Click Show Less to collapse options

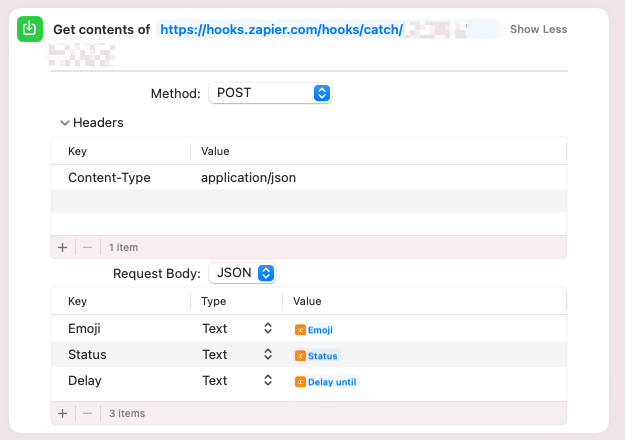[x=539, y=29]
